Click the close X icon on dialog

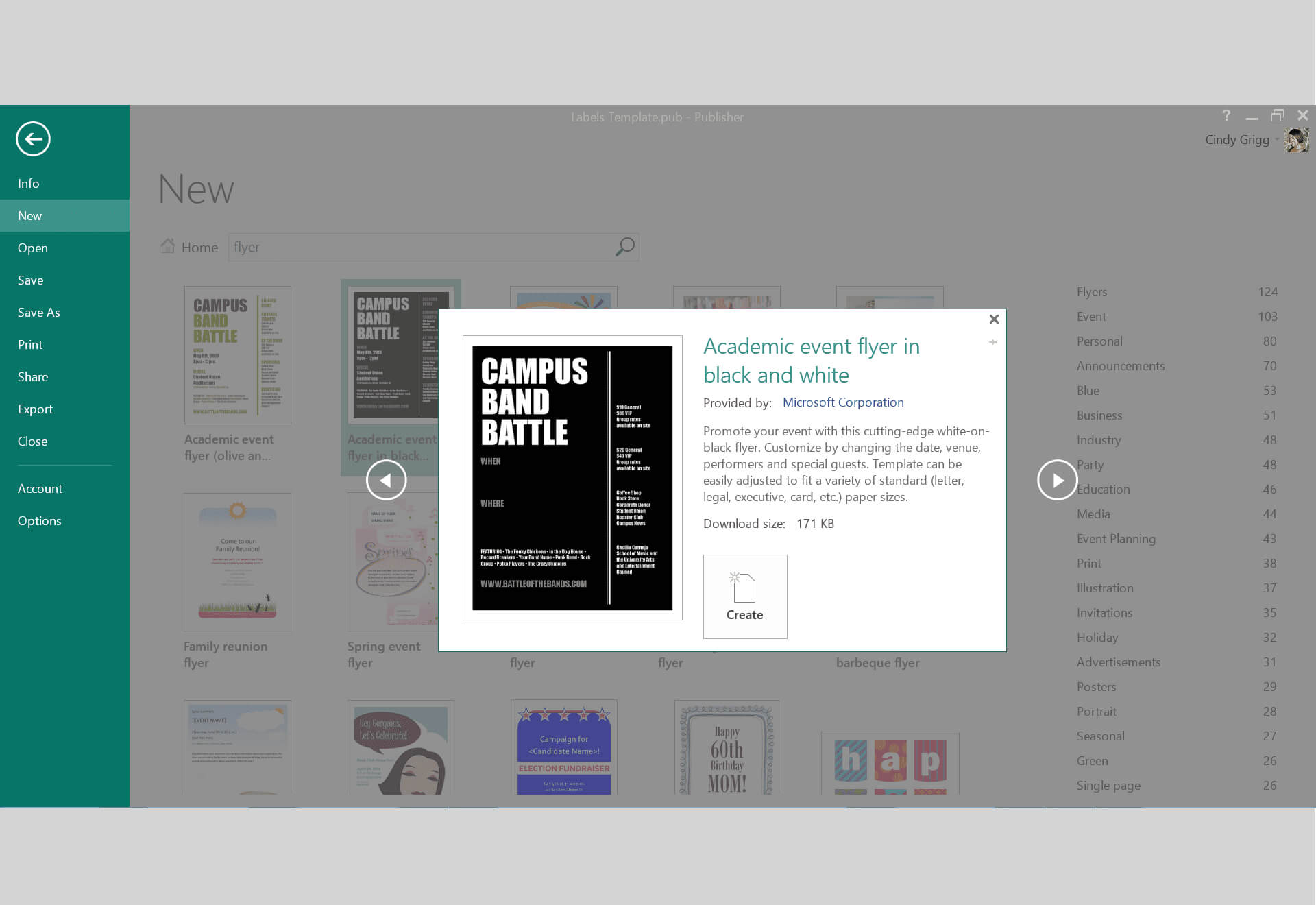(x=994, y=319)
